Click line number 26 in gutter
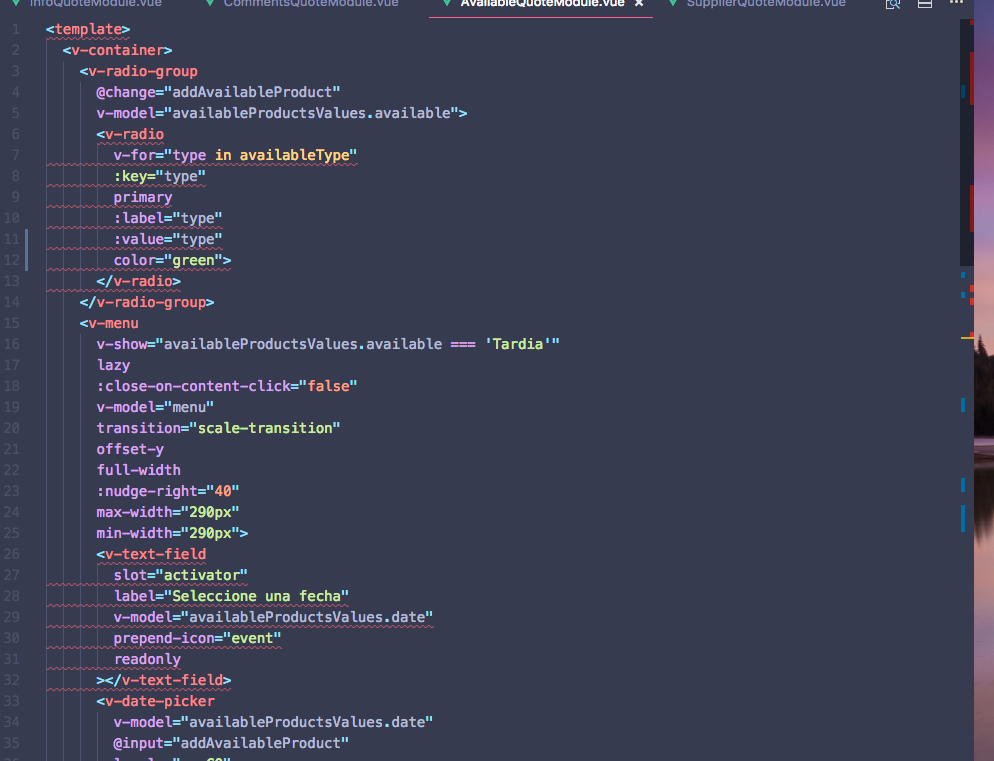Screen dimensions: 994x761 coord(12,554)
